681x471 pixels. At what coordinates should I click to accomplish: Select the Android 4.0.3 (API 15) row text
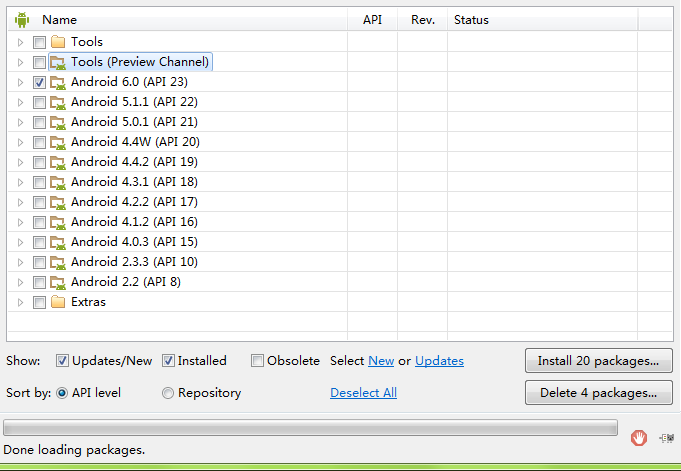(134, 242)
